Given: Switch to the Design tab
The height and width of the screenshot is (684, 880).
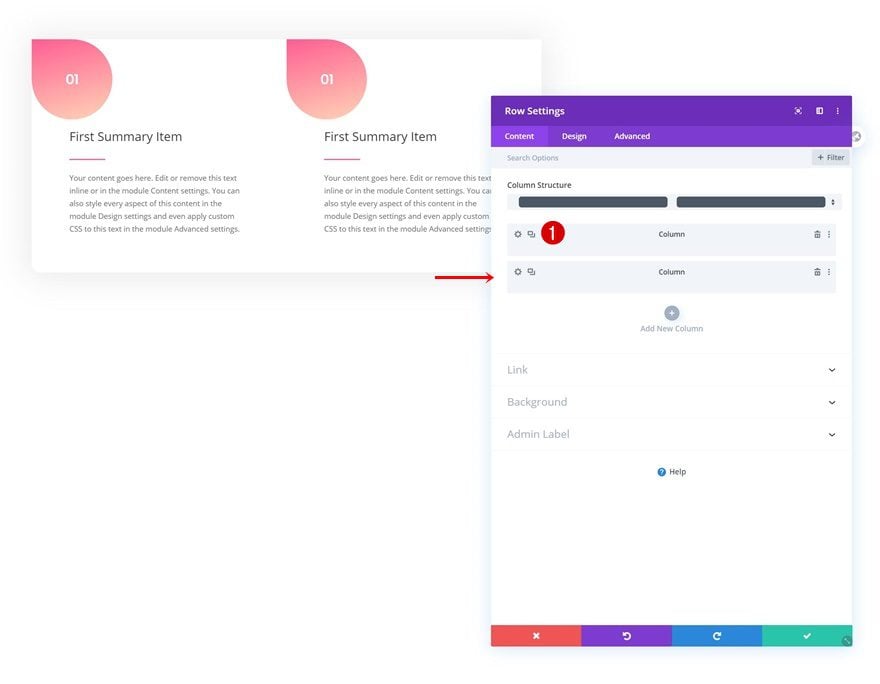Looking at the screenshot, I should pos(574,136).
